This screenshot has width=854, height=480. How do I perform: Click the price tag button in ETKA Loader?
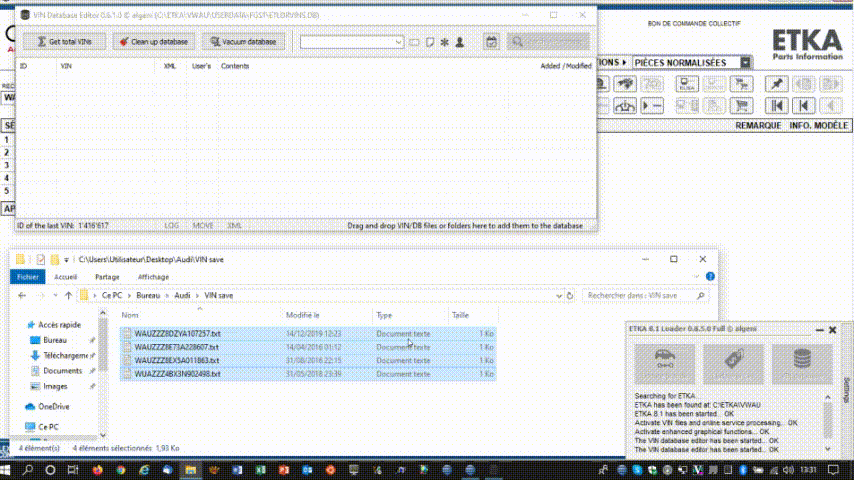pos(733,363)
